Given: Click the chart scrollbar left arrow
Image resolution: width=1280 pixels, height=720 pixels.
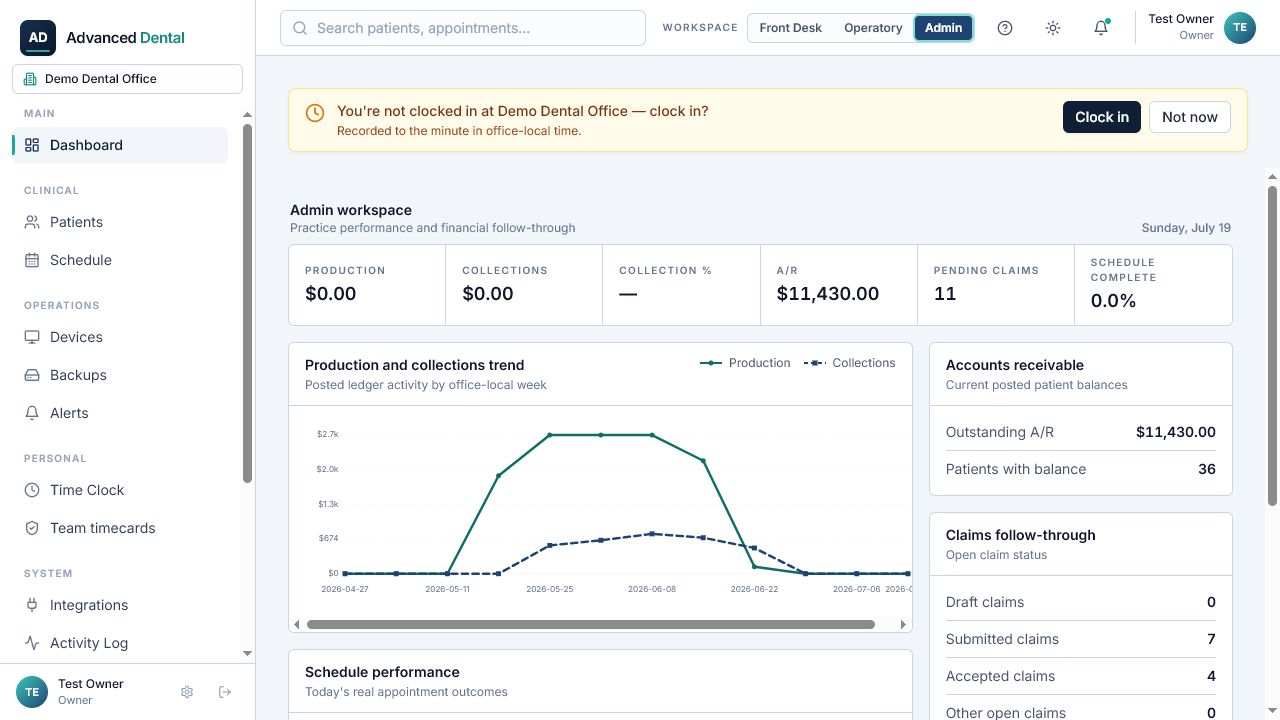Looking at the screenshot, I should [297, 625].
